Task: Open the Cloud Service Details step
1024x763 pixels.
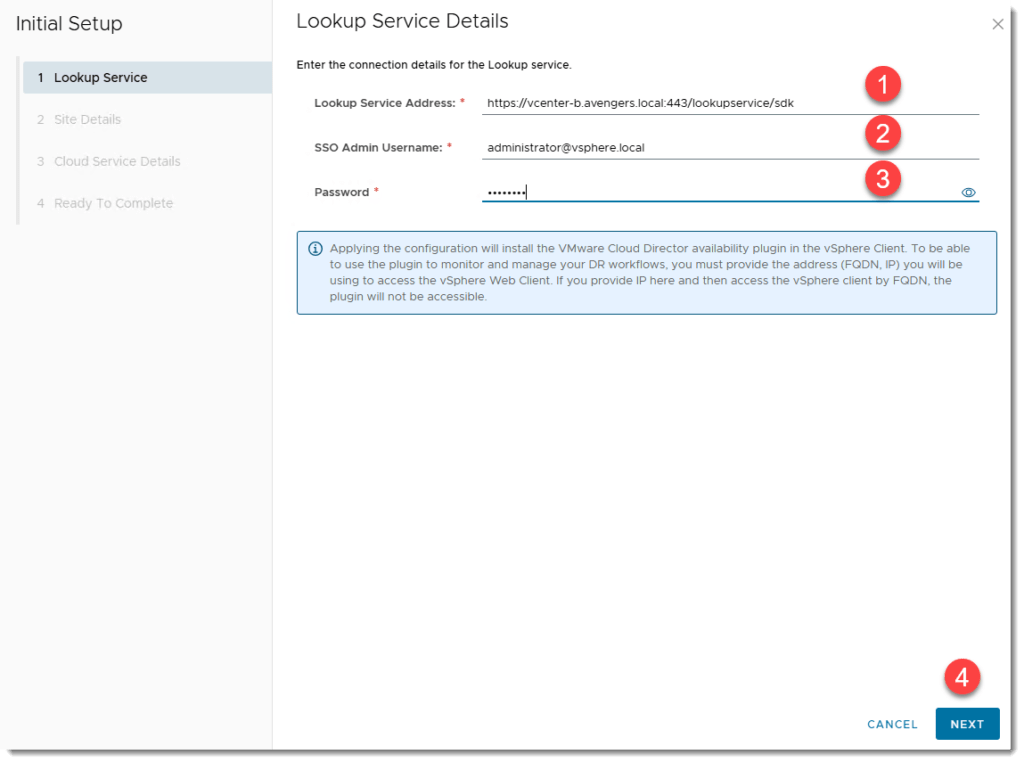Action: (117, 162)
